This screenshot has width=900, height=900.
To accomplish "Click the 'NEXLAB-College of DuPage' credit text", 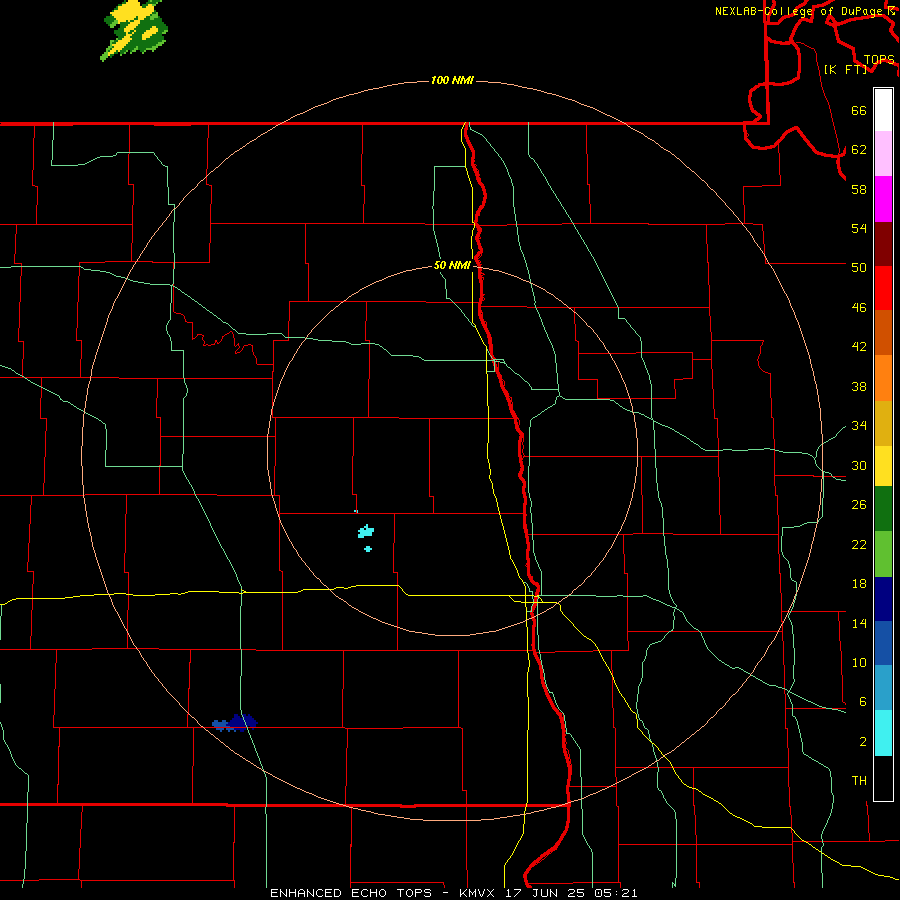I will point(799,11).
